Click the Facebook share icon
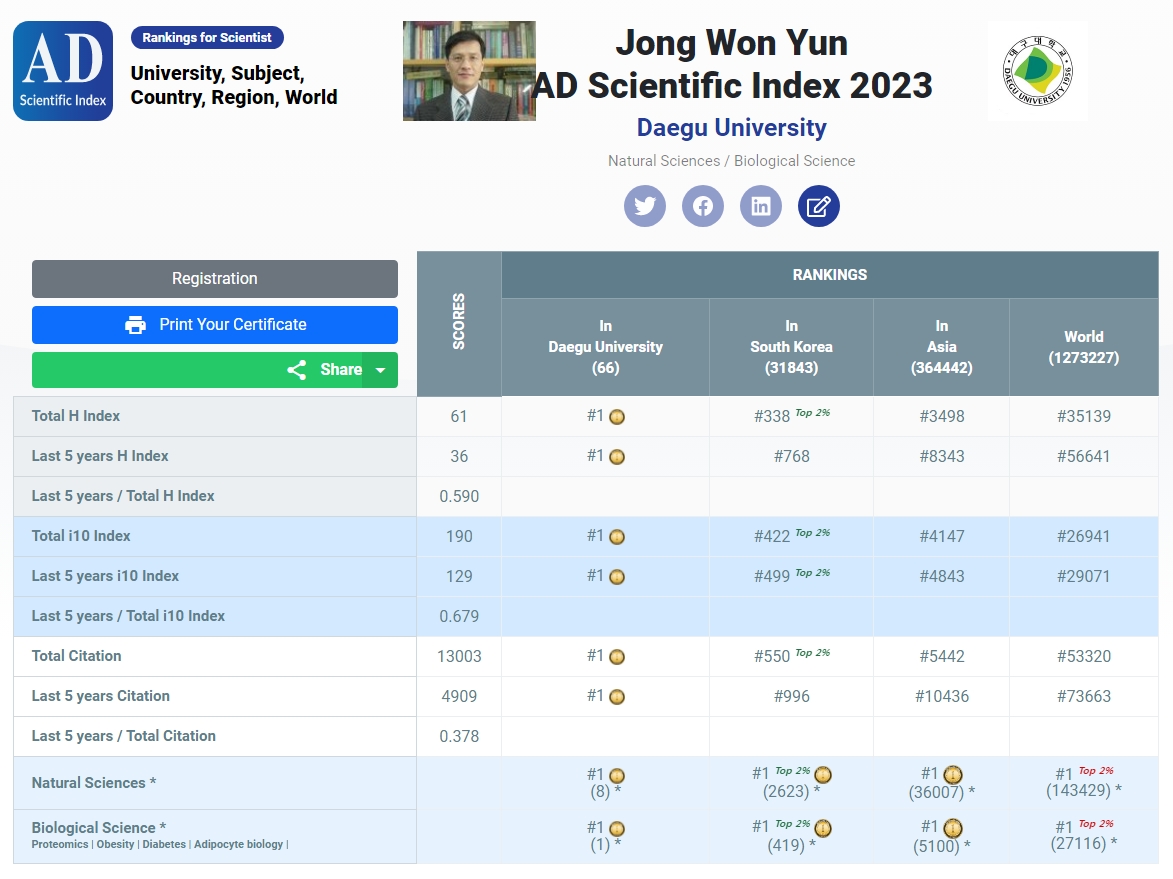Screen dimensions: 1173x879 point(703,206)
